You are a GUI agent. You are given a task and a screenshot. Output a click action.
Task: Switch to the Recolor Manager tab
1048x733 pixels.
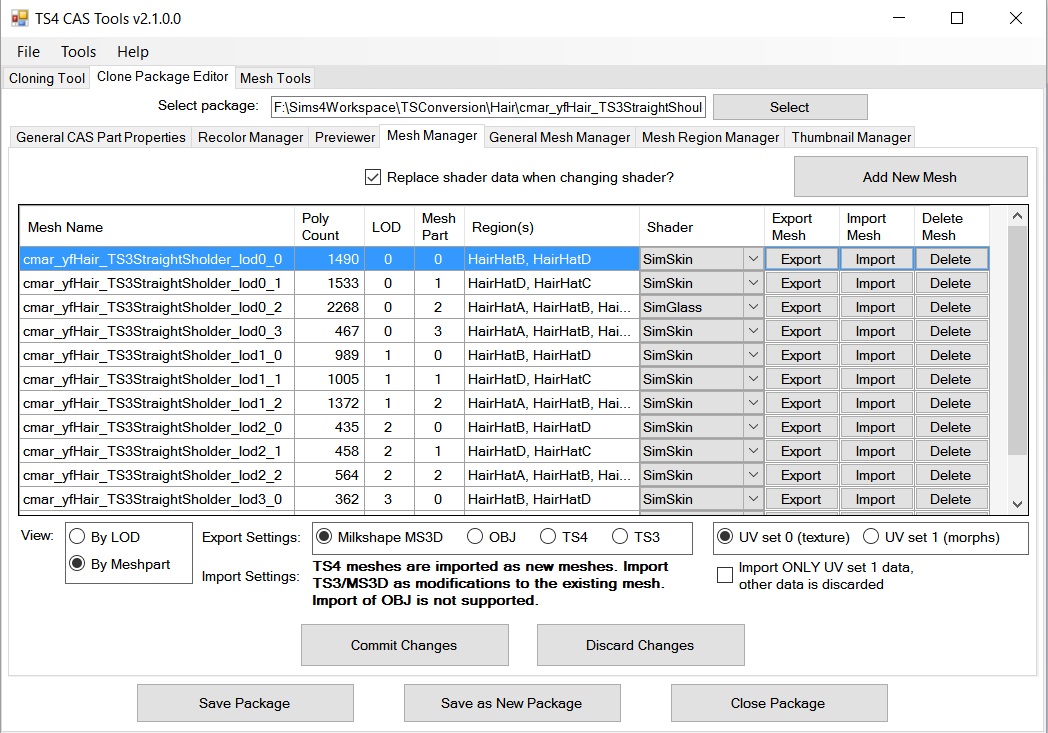point(250,137)
